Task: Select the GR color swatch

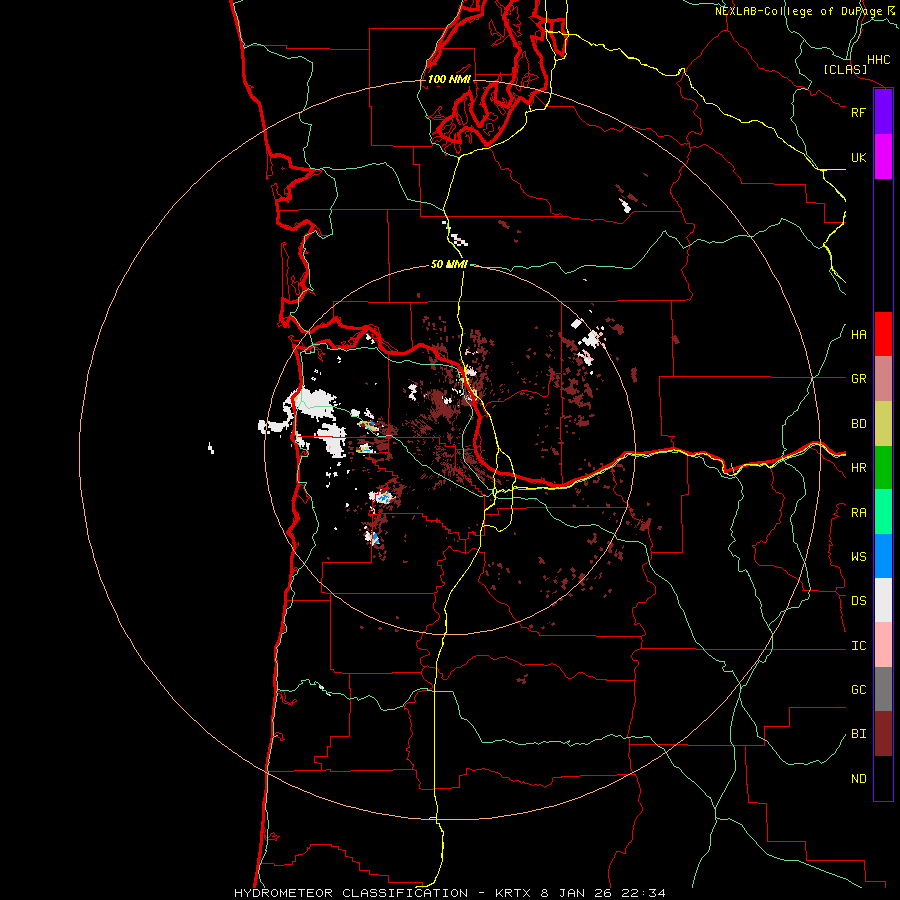Action: pyautogui.click(x=883, y=379)
